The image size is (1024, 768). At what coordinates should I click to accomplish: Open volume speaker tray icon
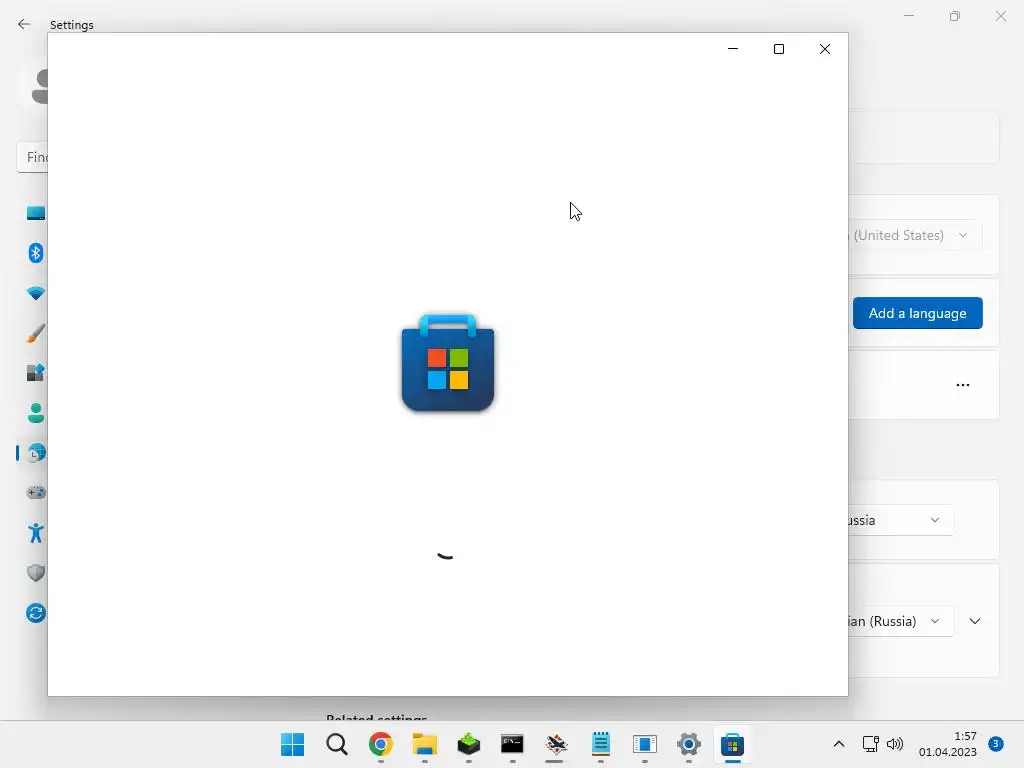pyautogui.click(x=895, y=744)
